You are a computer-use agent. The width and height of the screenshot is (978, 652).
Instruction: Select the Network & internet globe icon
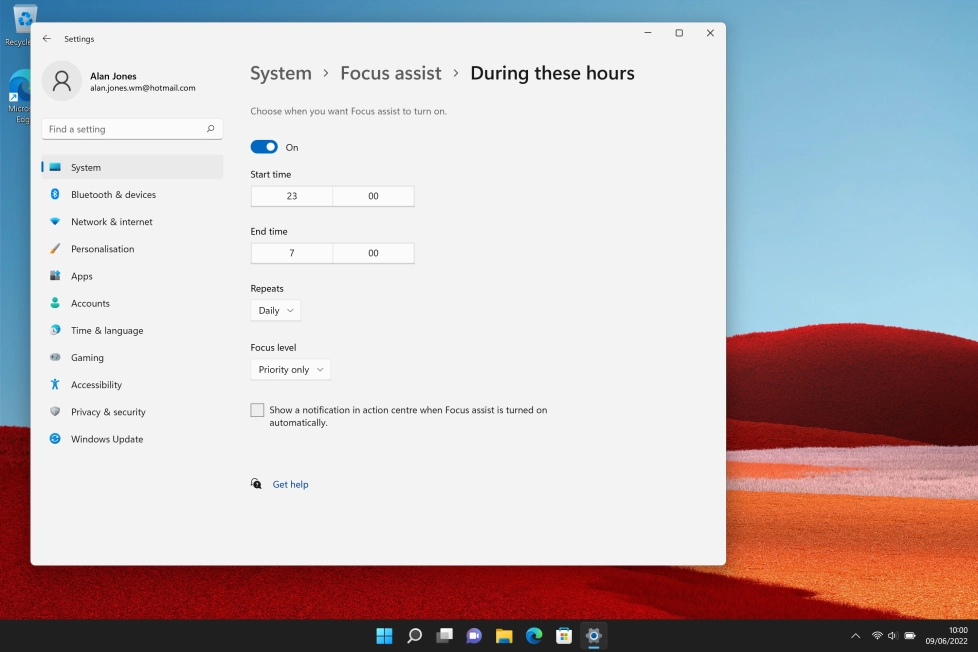55,221
